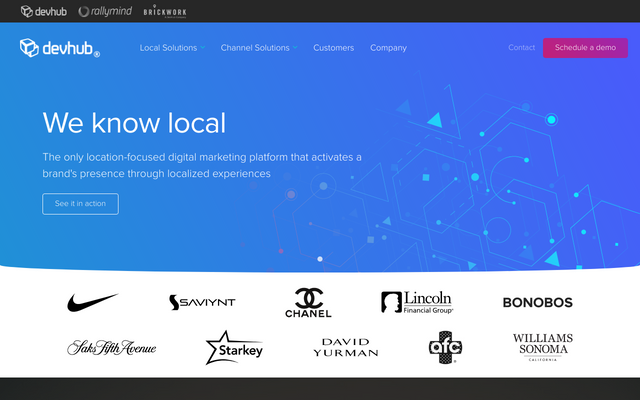Click the Saks Fifth Avenue logo
Screen dimensions: 640x400
point(111,348)
